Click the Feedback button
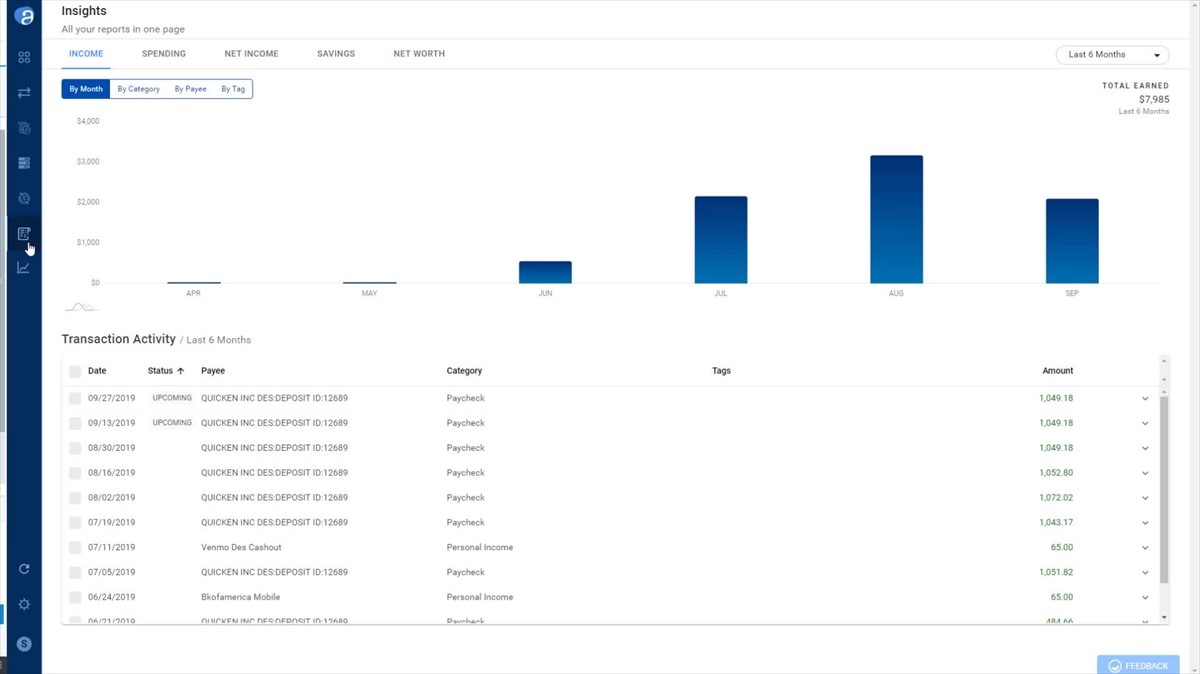 coord(1138,665)
